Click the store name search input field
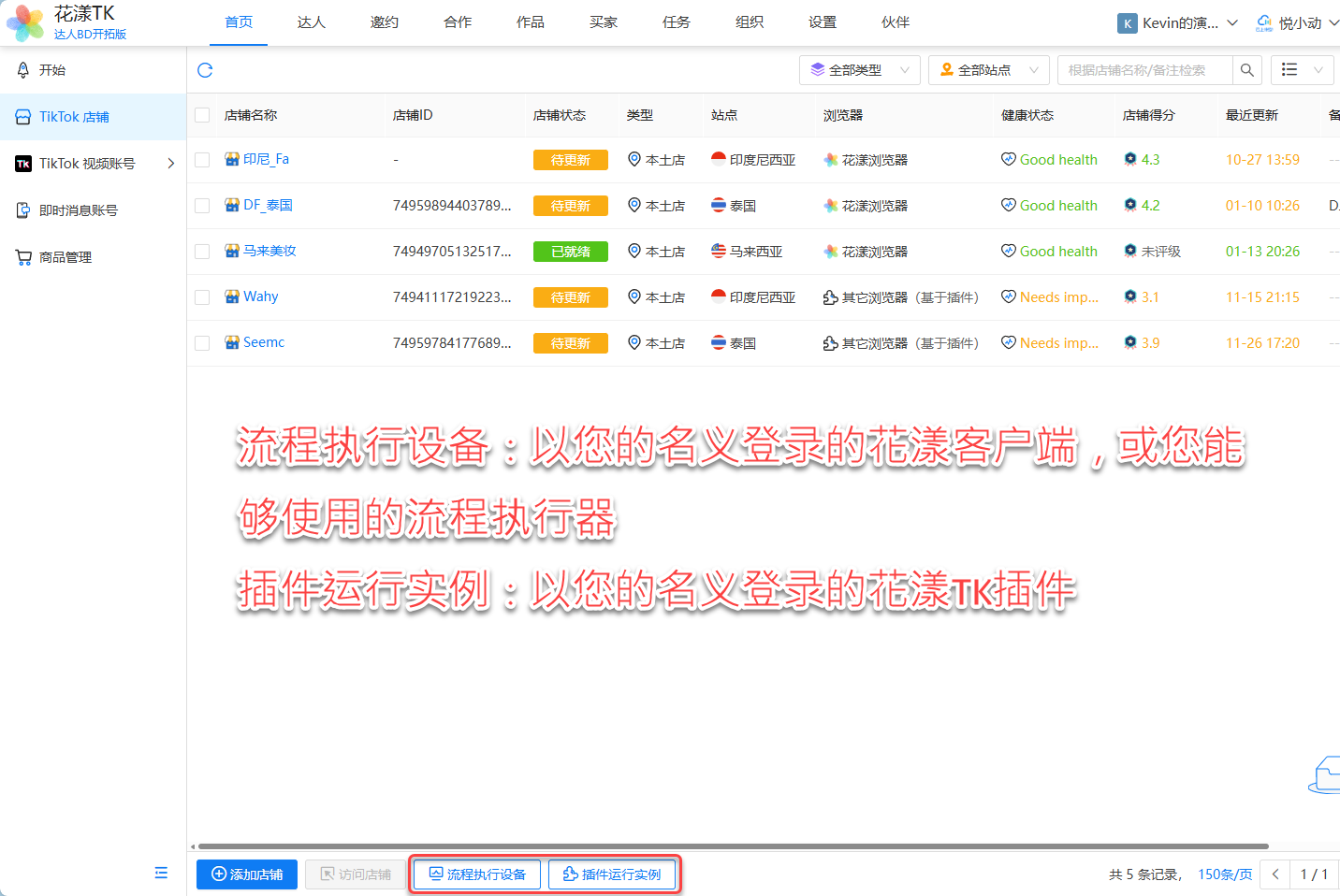The image size is (1340, 896). pos(1143,70)
